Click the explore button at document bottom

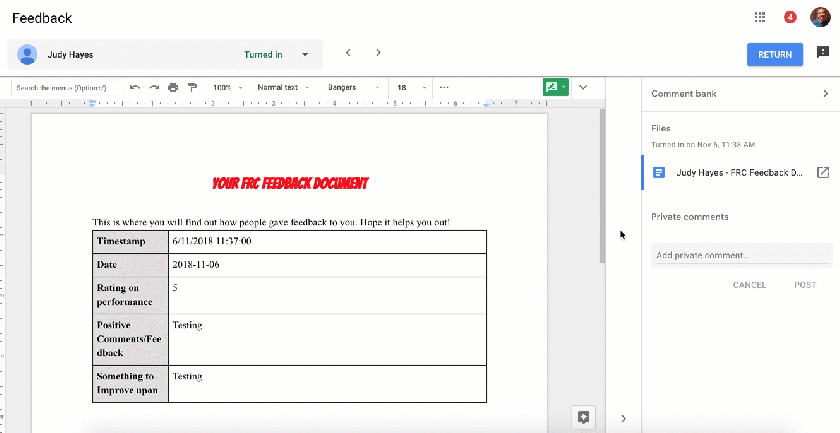click(x=583, y=416)
